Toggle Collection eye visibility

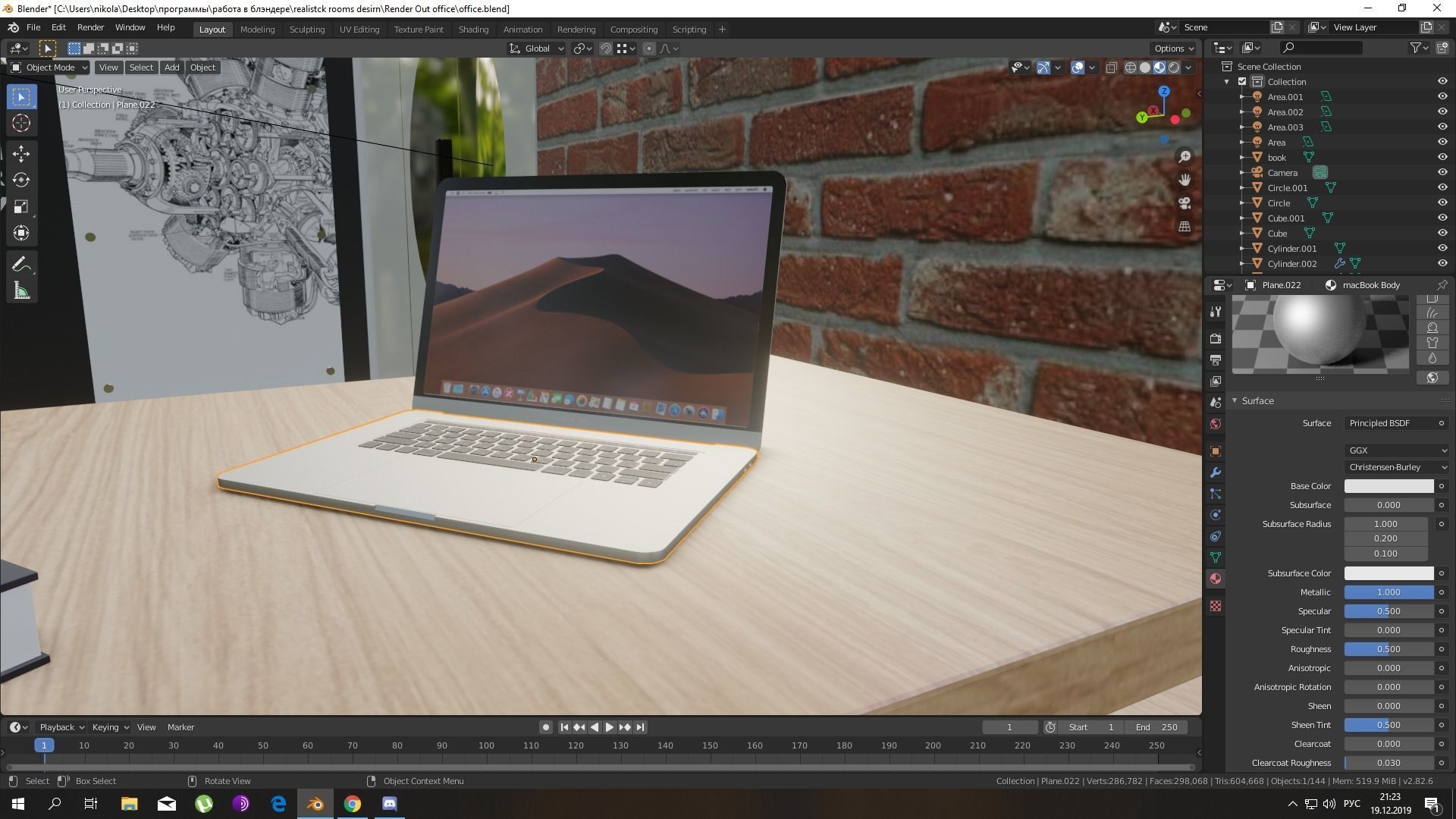tap(1442, 82)
